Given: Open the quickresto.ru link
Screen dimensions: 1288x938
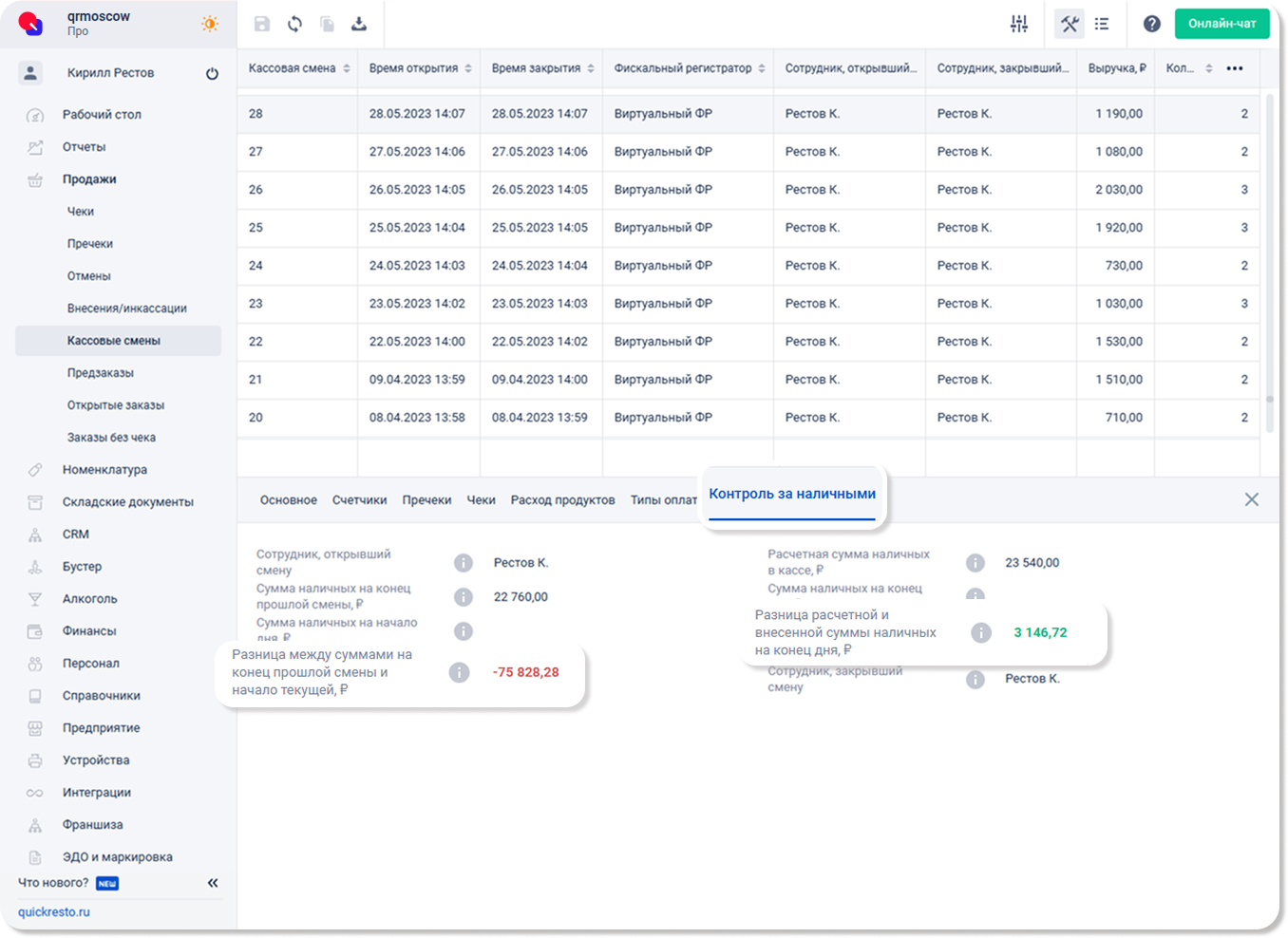Looking at the screenshot, I should 54,911.
